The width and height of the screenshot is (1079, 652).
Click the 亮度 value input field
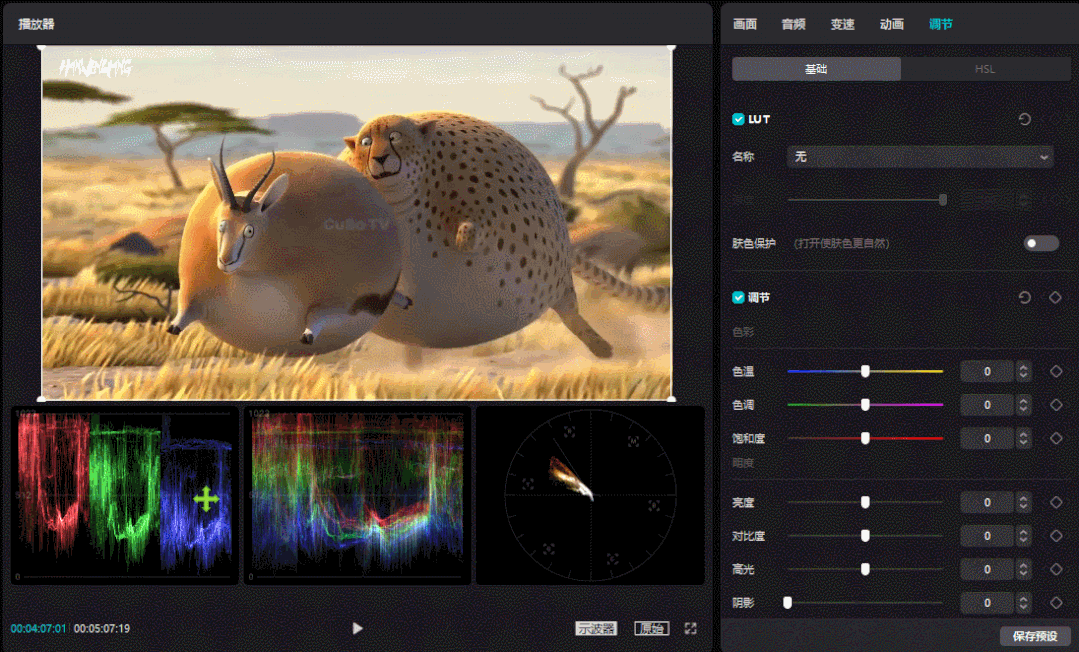987,503
